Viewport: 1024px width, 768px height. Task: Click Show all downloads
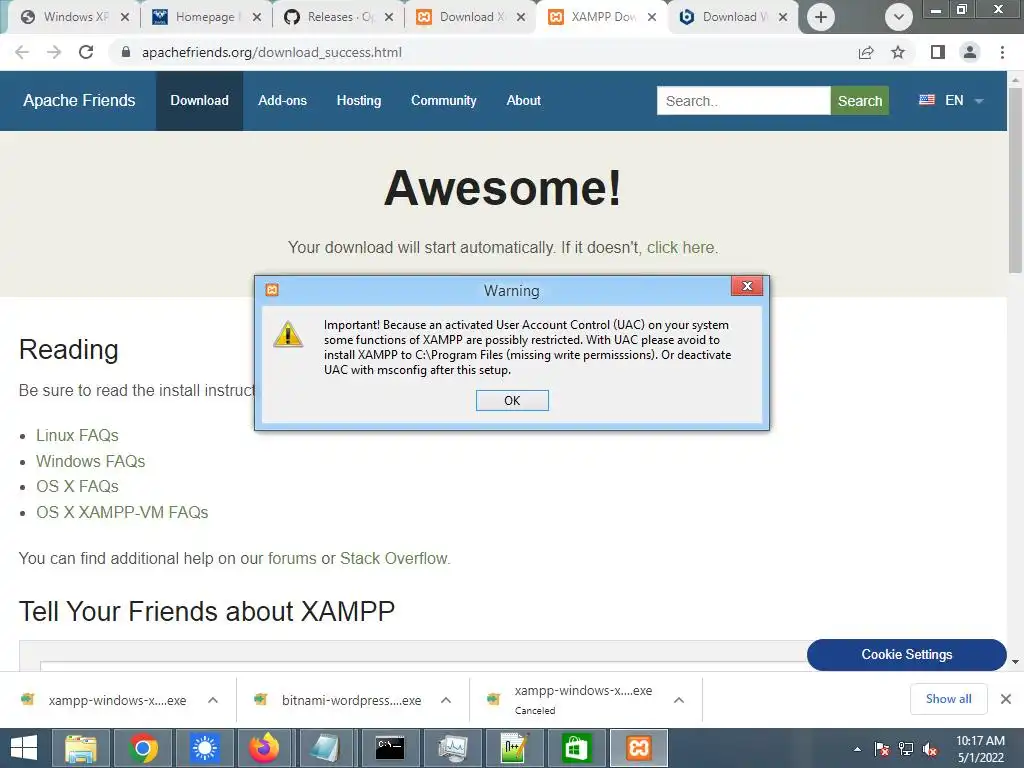pyautogui.click(x=948, y=699)
